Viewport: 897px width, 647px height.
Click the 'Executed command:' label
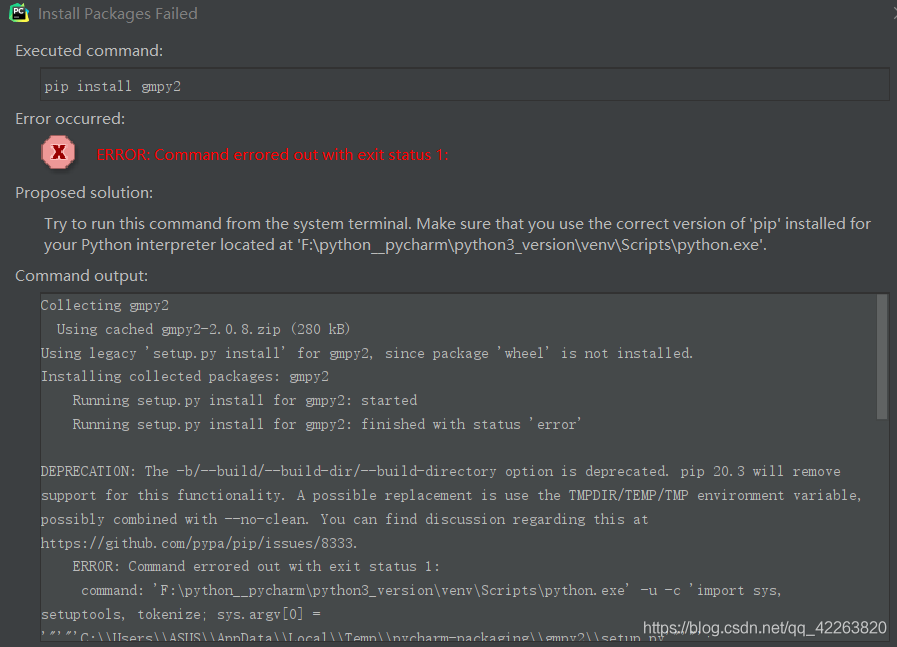[89, 51]
